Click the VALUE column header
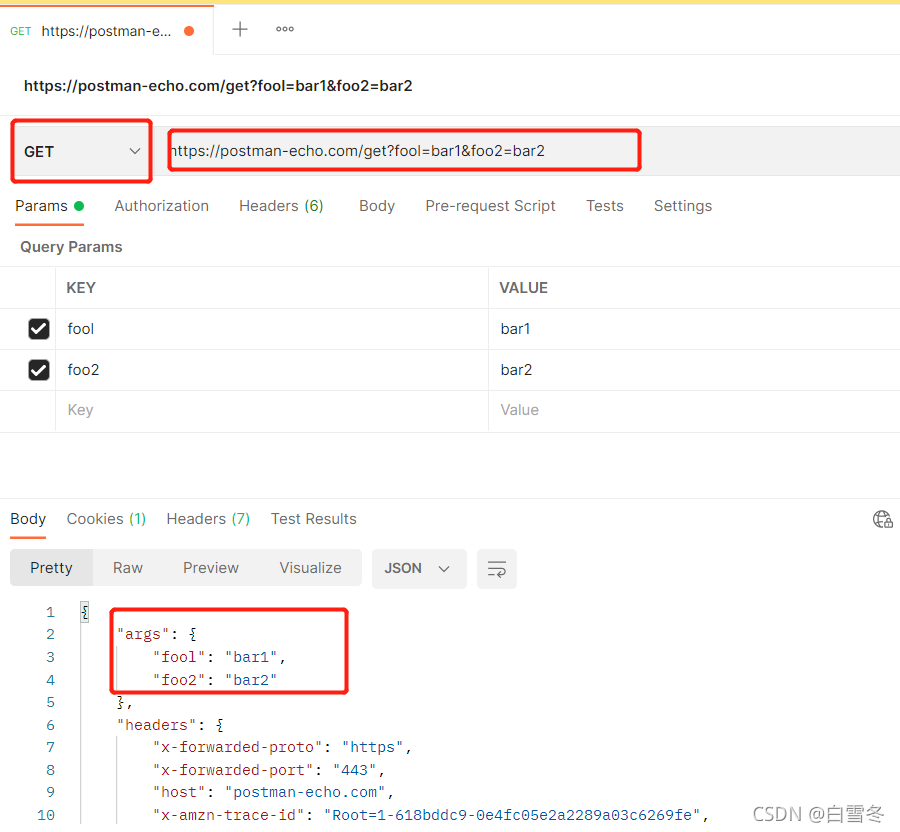Viewport: 900px width, 832px height. pos(523,288)
